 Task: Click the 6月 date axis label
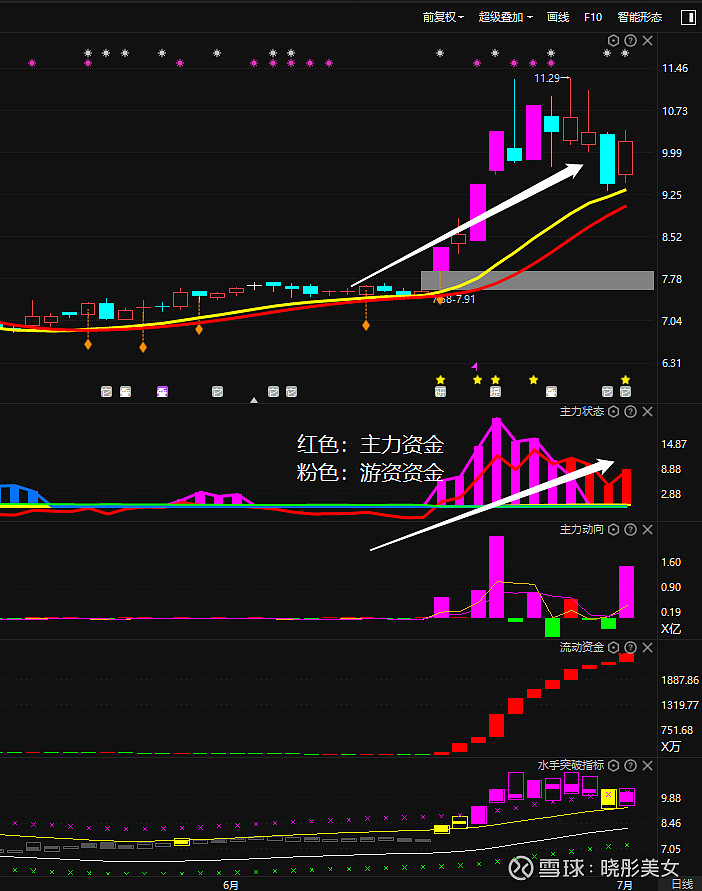pyautogui.click(x=230, y=885)
